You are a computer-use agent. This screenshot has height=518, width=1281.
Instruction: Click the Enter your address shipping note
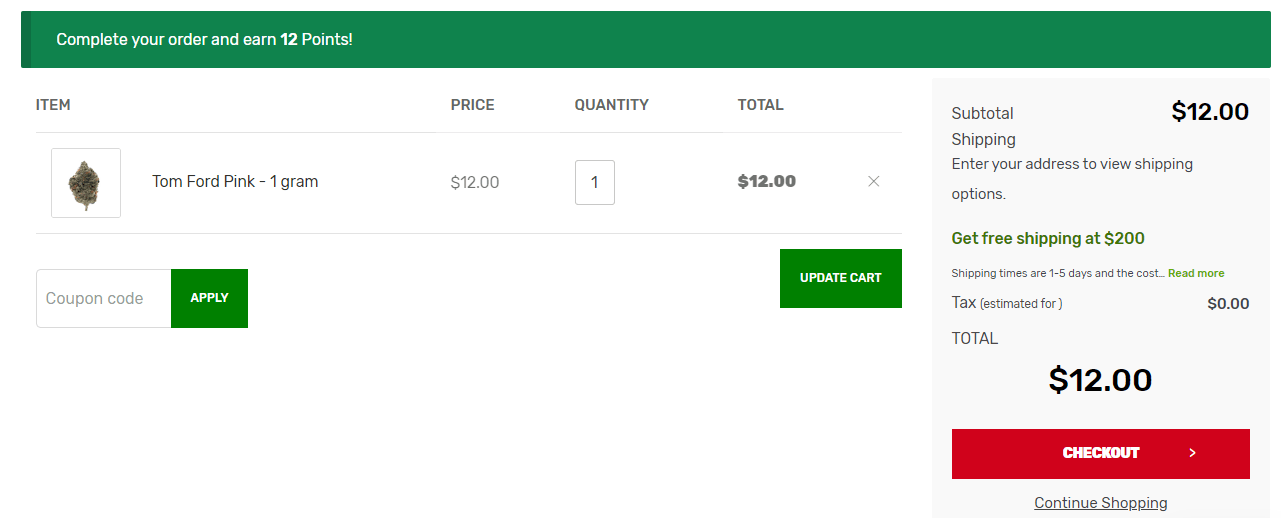pyautogui.click(x=1072, y=179)
